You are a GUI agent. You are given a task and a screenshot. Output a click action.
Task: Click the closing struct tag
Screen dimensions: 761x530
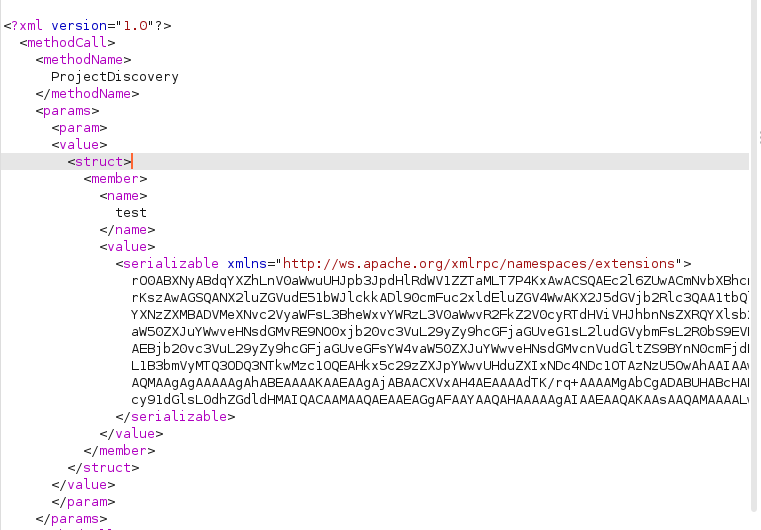(101, 467)
